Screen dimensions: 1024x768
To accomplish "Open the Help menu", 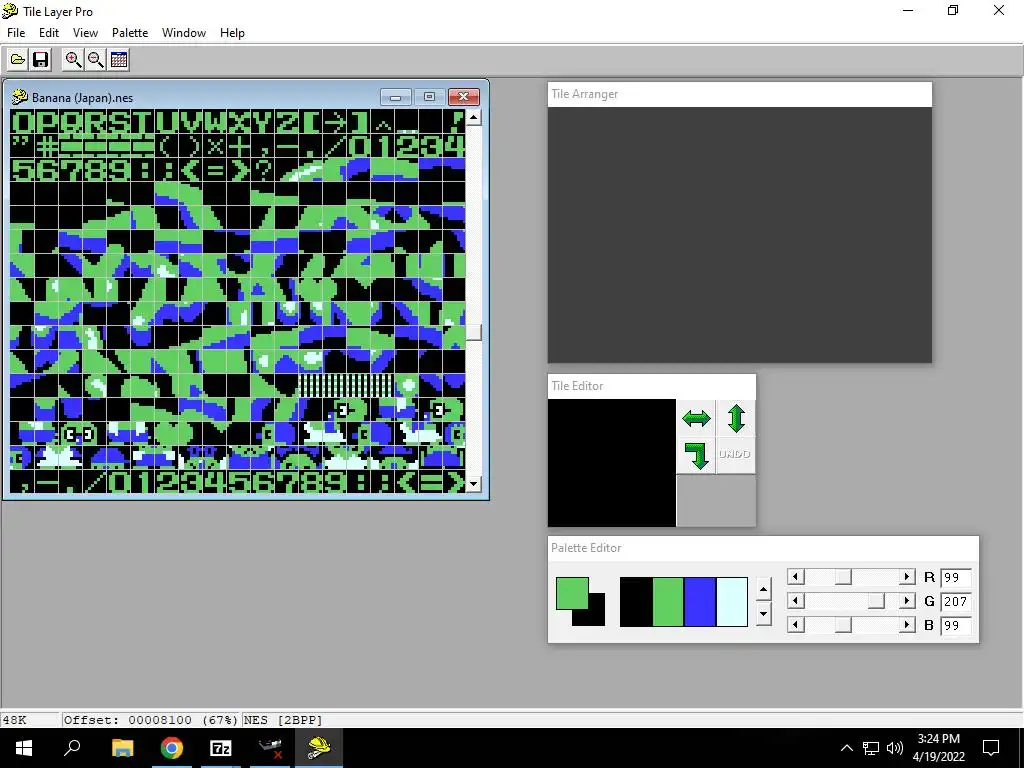I will [232, 33].
